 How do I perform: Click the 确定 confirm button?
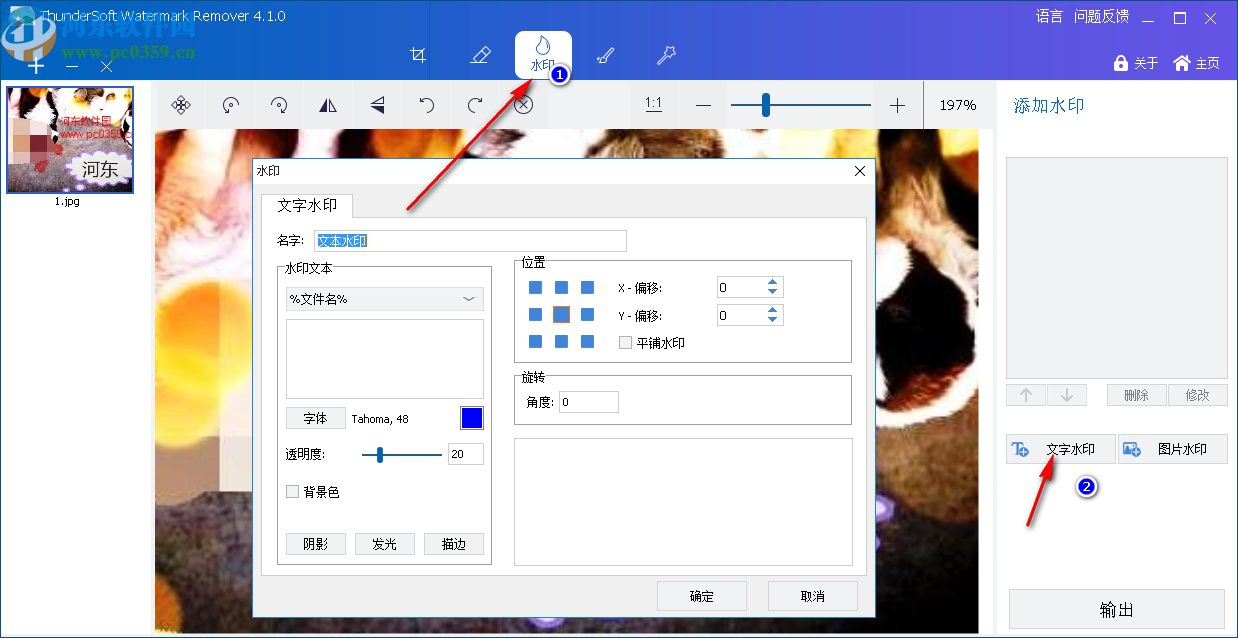click(x=701, y=595)
